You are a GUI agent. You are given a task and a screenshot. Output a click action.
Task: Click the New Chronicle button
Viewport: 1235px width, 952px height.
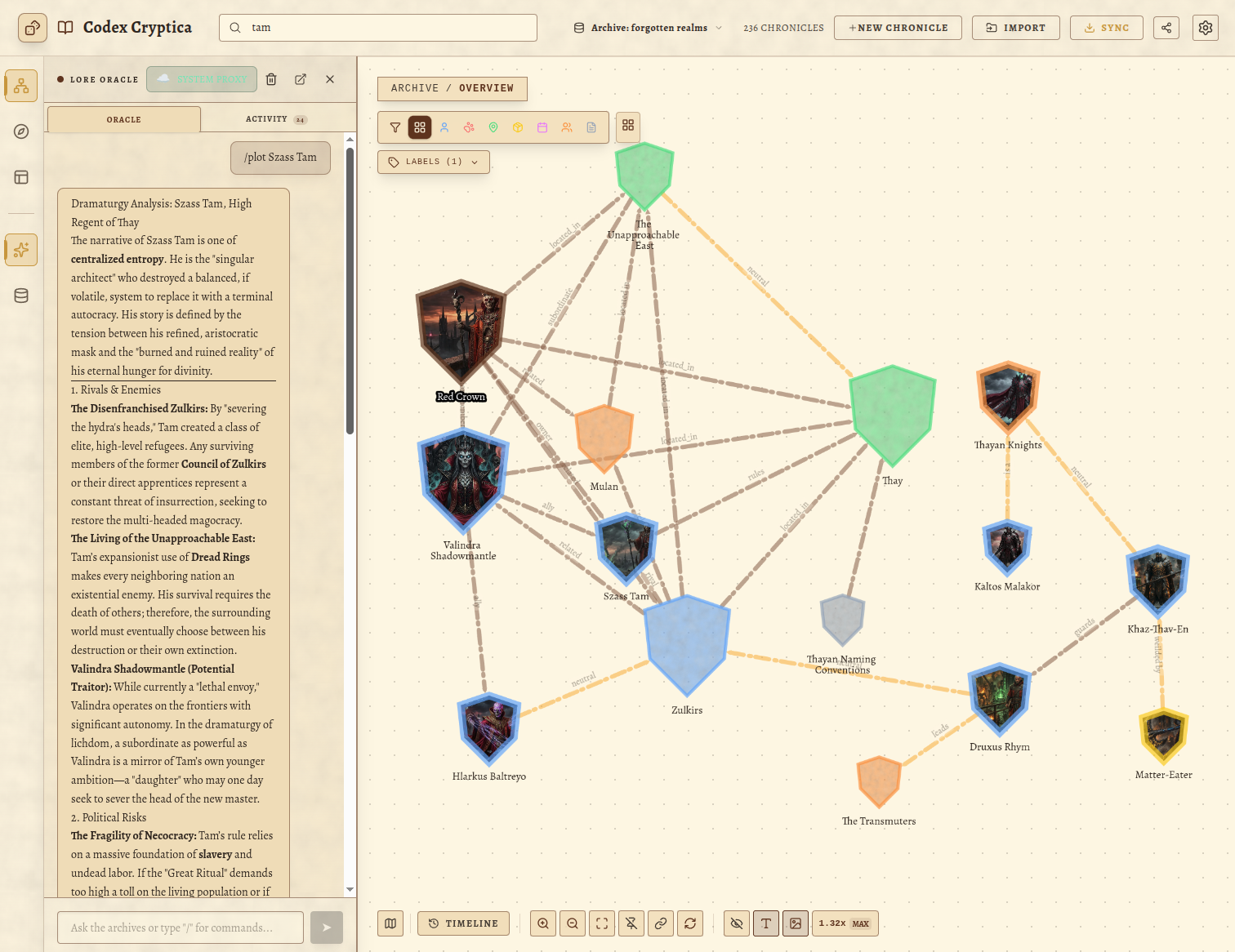click(898, 28)
